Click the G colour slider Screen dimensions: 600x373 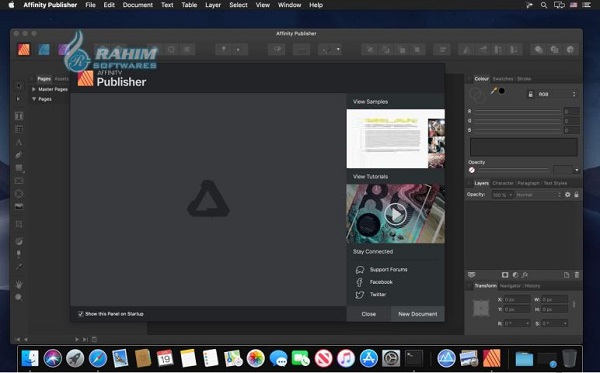(x=518, y=121)
